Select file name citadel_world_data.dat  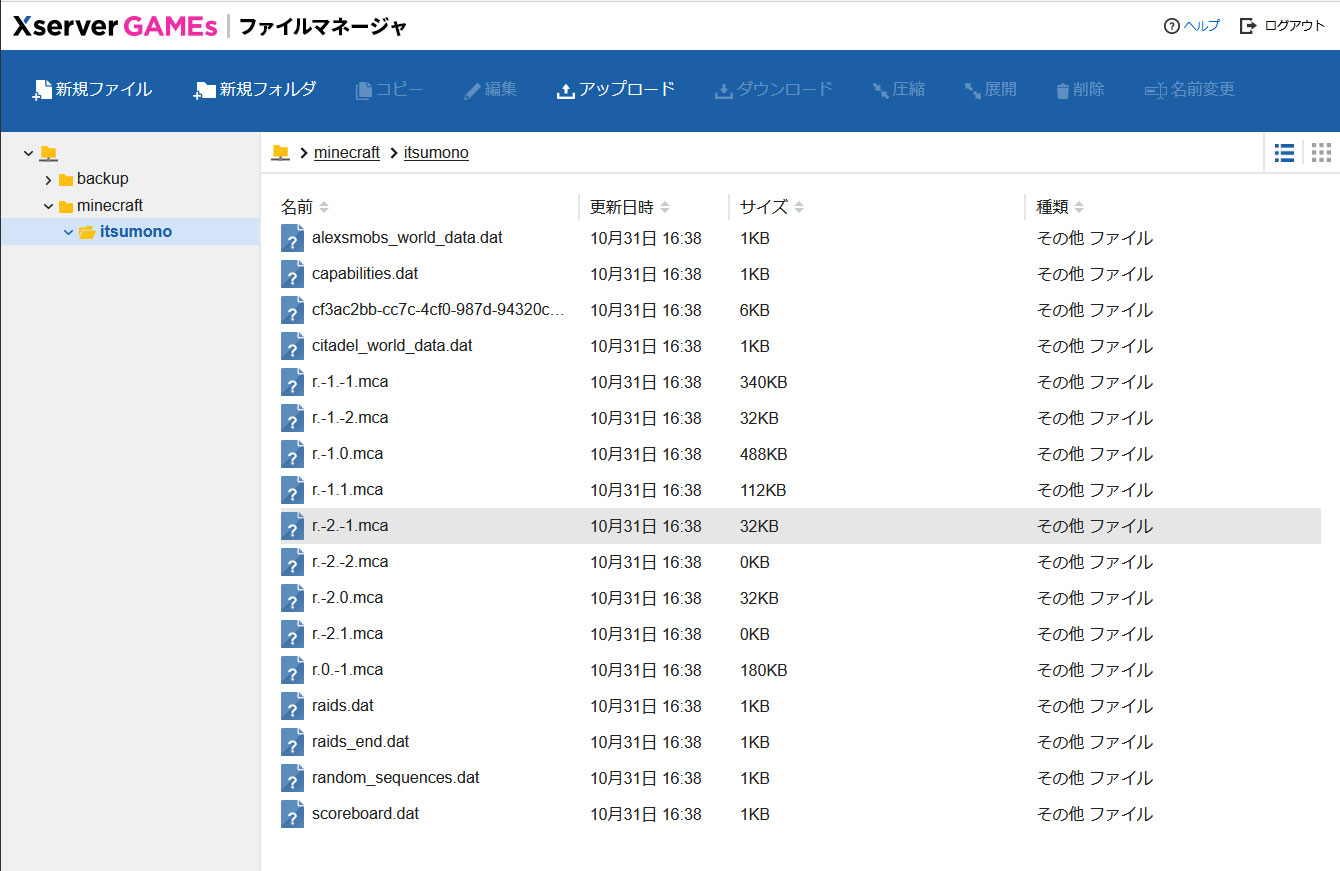[x=392, y=346]
